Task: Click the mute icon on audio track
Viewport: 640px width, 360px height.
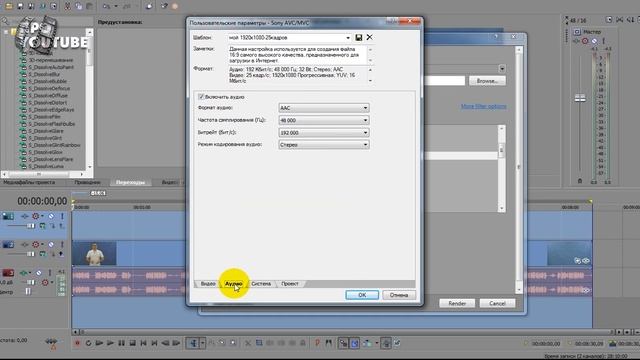Action: pyautogui.click(x=39, y=273)
